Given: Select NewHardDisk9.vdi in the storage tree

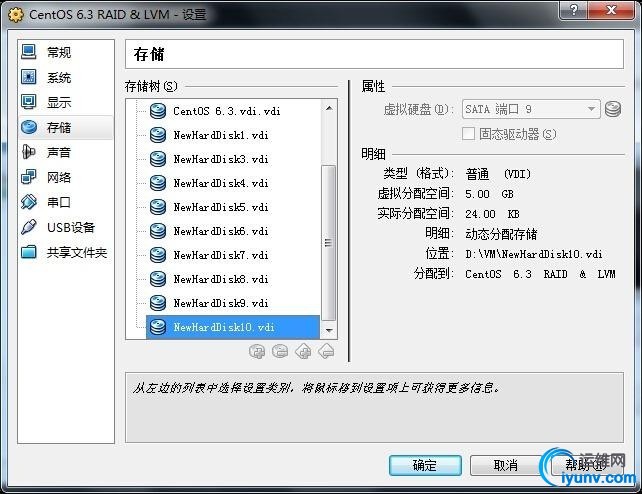Looking at the screenshot, I should coord(233,303).
